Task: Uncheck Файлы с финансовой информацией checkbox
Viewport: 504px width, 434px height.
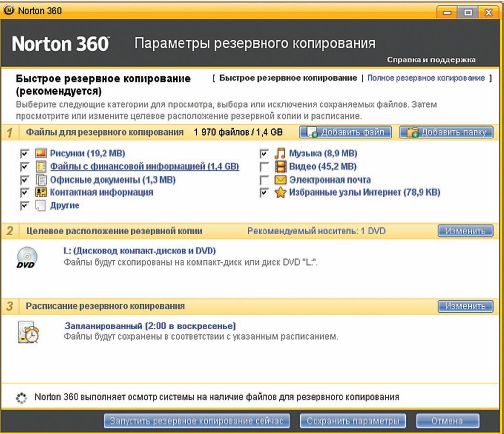Action: (24, 166)
